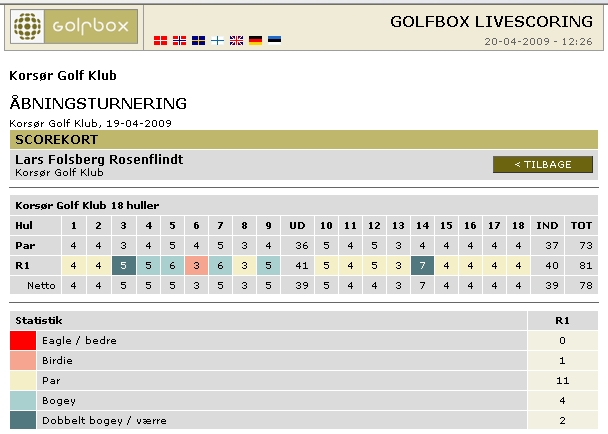Image resolution: width=608 pixels, height=434 pixels.
Task: Click the light yellow Par swatch
Action: pos(23,381)
